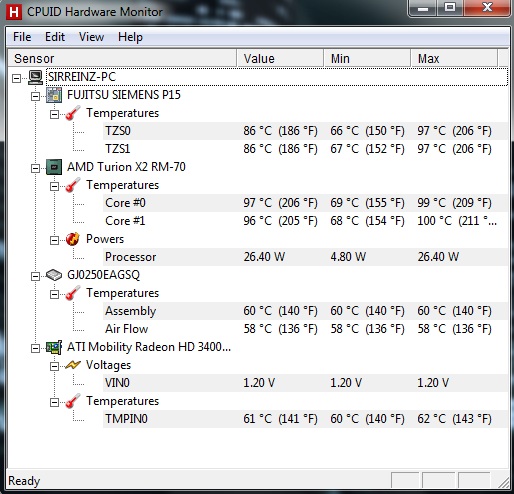Click the thermometer icon under FUJITSU SIEMENS P15

(x=73, y=113)
